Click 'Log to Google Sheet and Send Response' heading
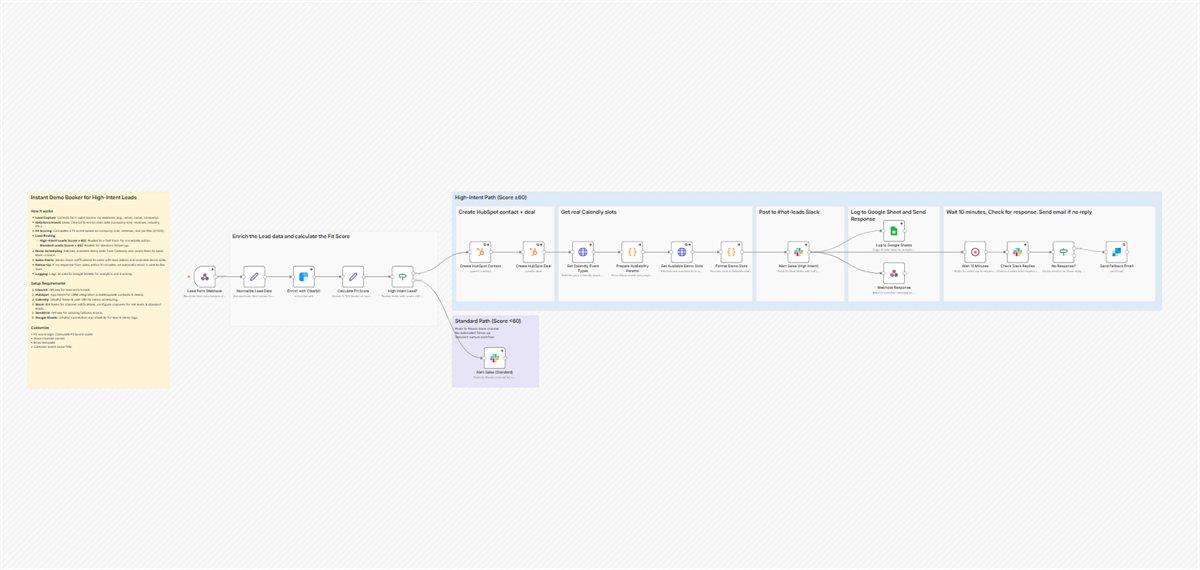1200x570 pixels. point(888,215)
